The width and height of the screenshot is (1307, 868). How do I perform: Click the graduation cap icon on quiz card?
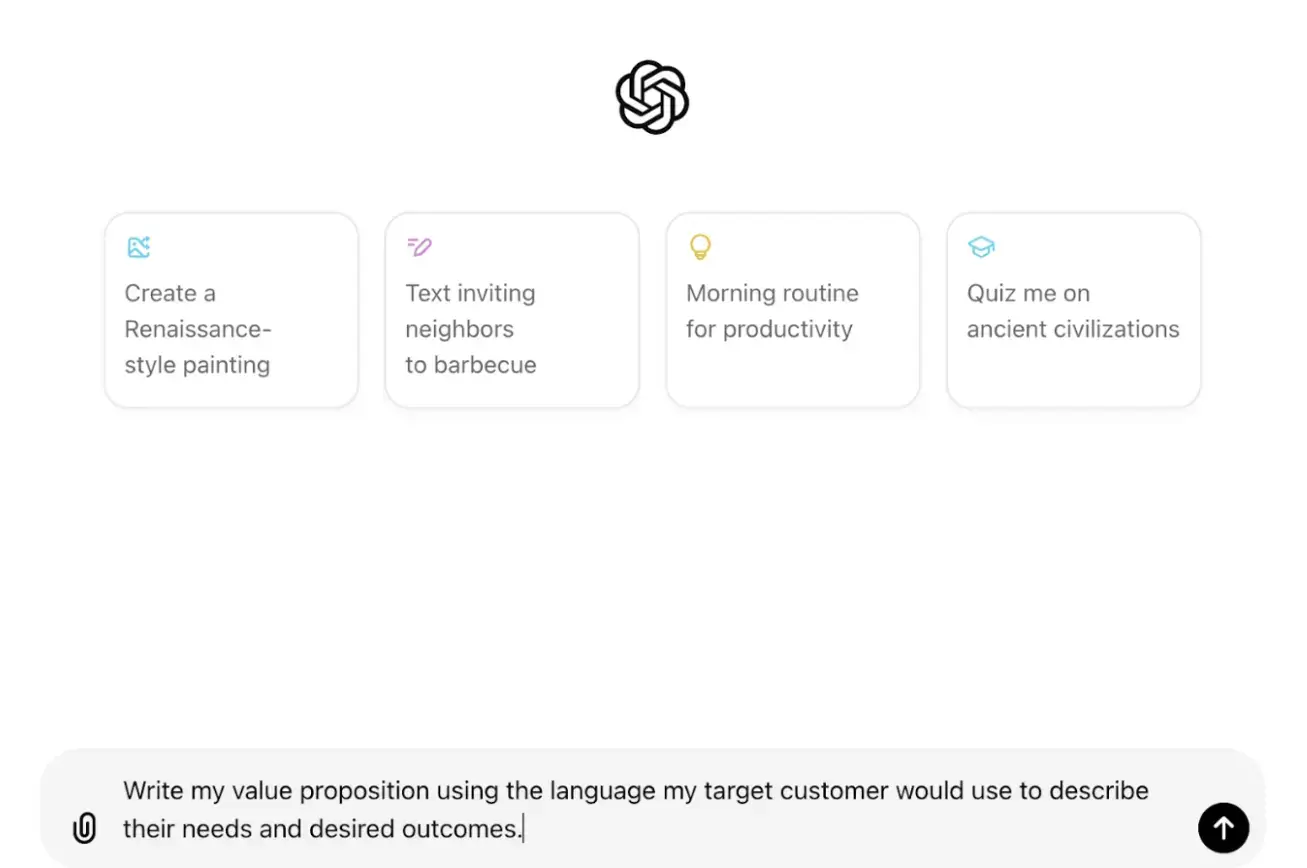(x=981, y=247)
